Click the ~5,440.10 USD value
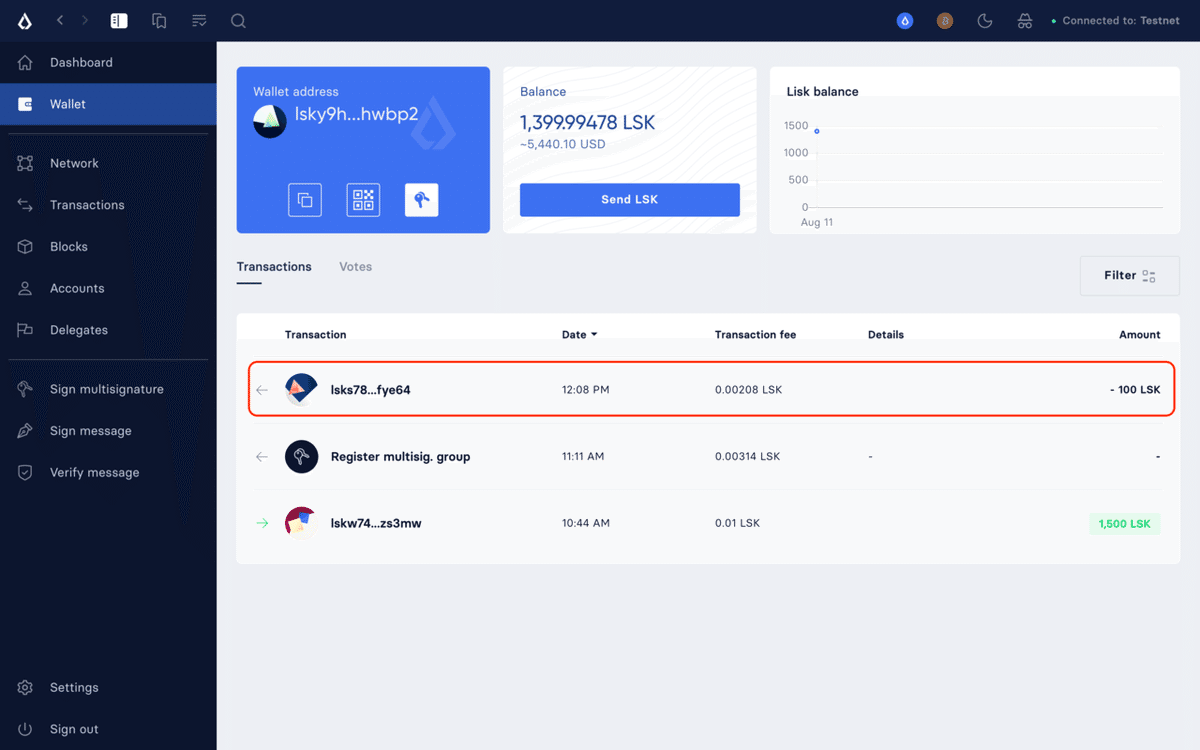The height and width of the screenshot is (750, 1200). [562, 144]
